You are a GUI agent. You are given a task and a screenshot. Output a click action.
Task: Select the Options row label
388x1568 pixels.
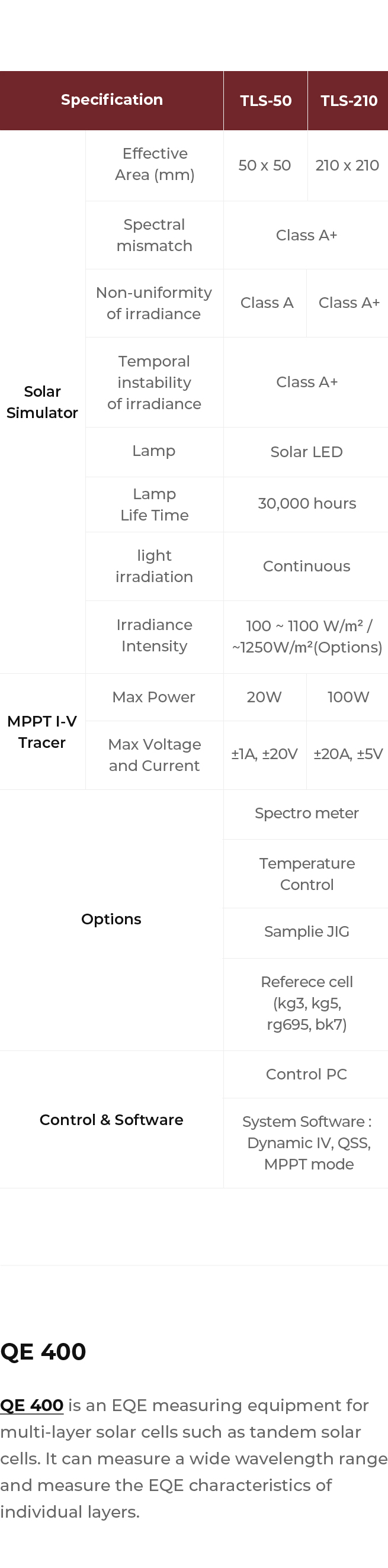pos(111,919)
